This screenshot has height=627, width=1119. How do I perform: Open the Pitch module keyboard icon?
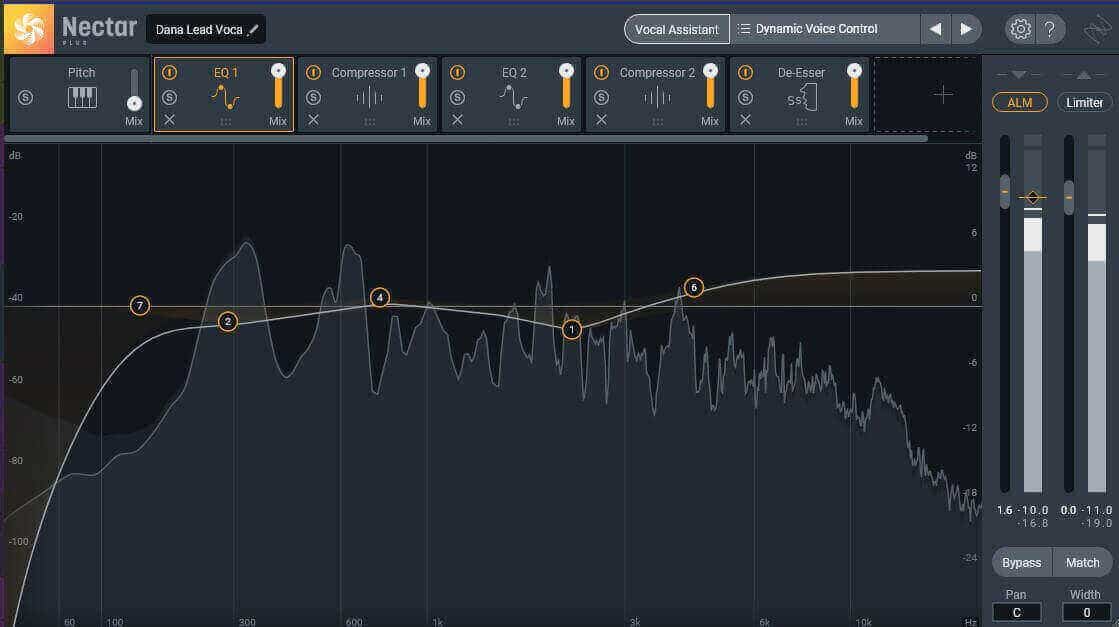click(x=82, y=97)
